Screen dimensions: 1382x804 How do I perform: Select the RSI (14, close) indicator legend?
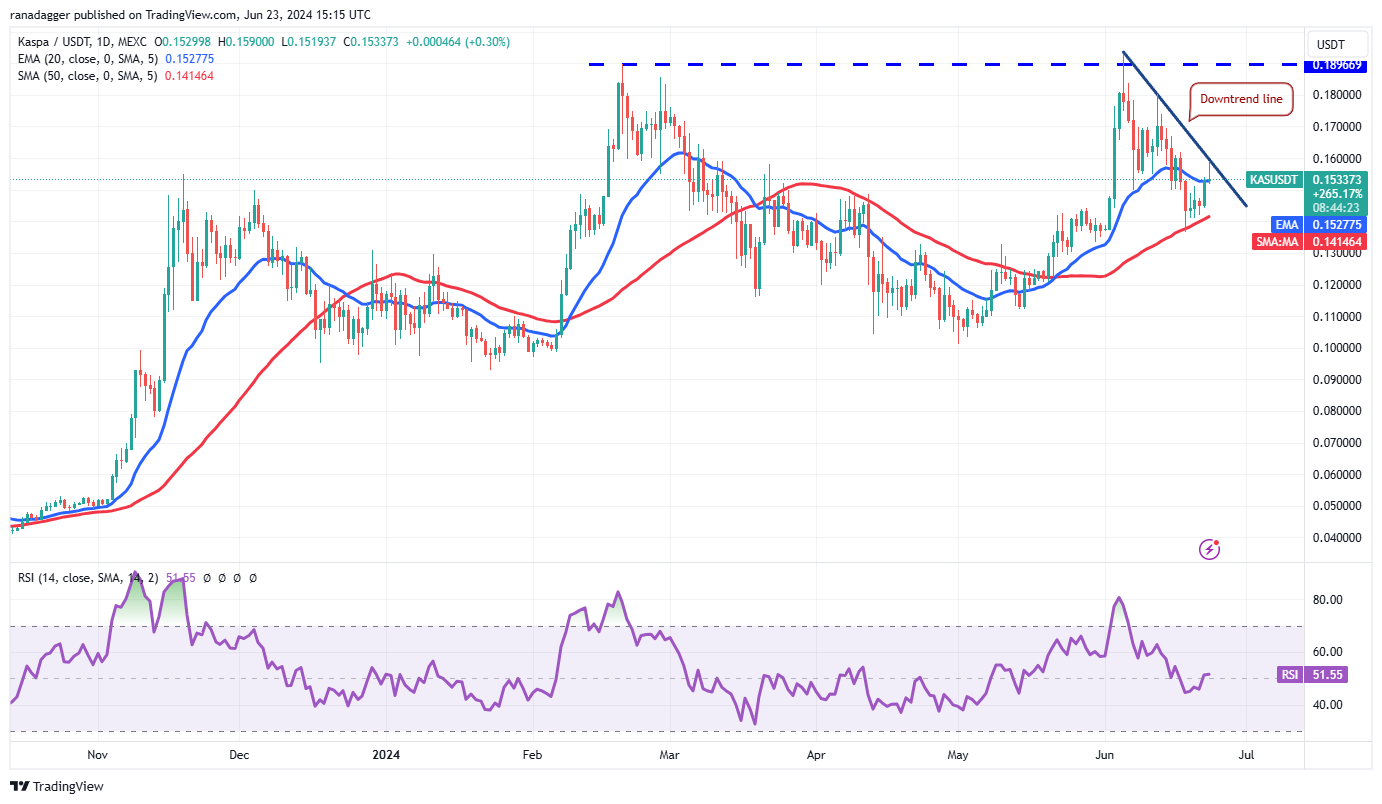(x=84, y=578)
